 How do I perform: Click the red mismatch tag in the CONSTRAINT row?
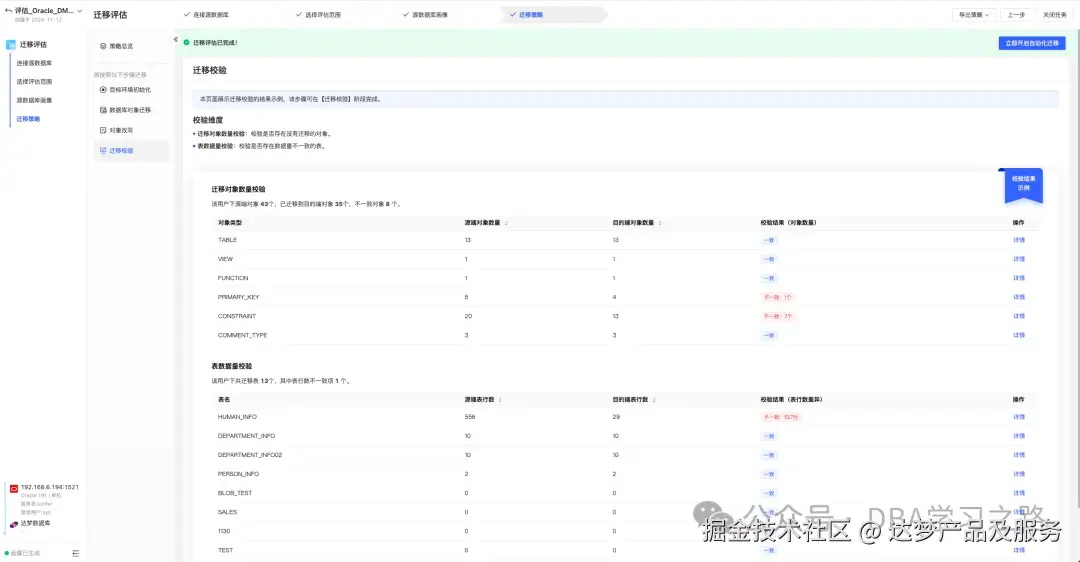tap(778, 317)
